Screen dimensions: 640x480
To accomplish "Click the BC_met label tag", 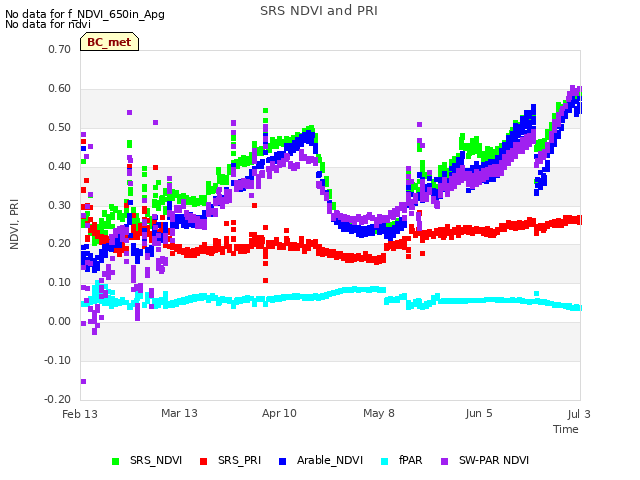I will (x=109, y=42).
